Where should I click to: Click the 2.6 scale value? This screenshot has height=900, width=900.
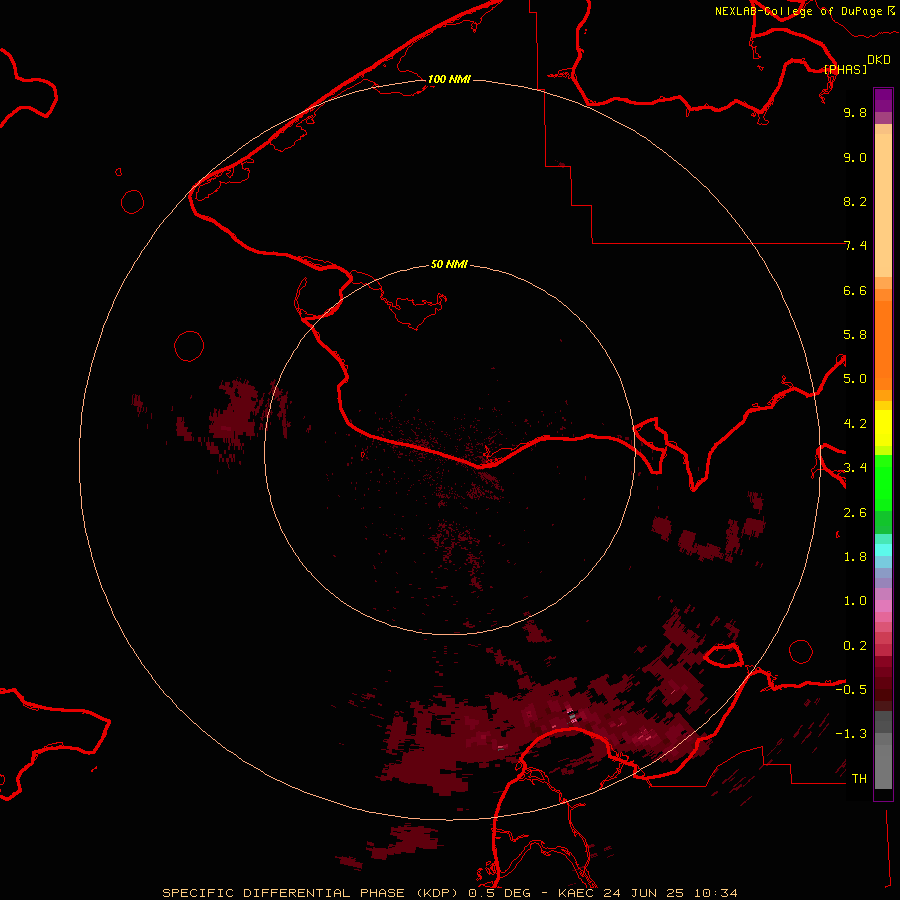(x=855, y=513)
